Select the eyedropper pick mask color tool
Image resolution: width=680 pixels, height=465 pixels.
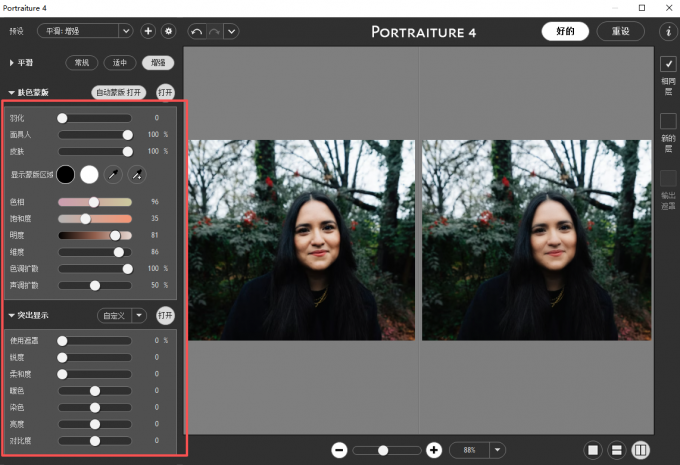tap(113, 175)
